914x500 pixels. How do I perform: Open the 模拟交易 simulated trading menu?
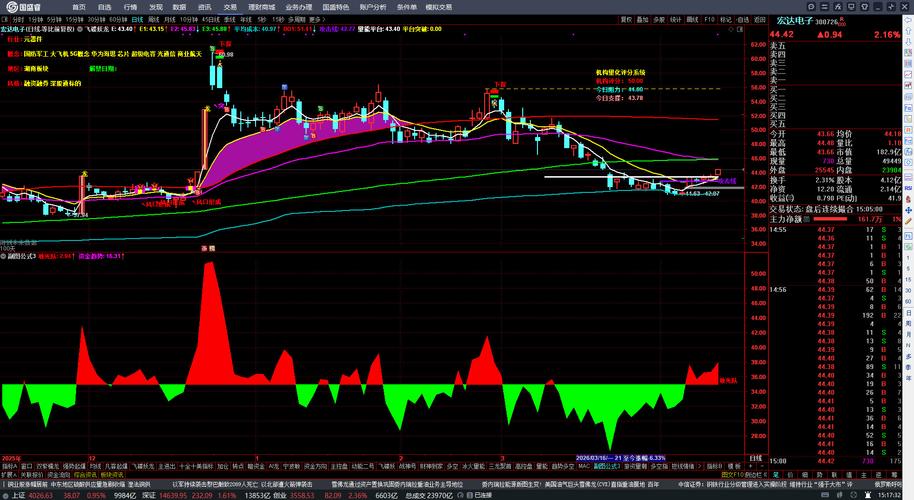click(438, 7)
